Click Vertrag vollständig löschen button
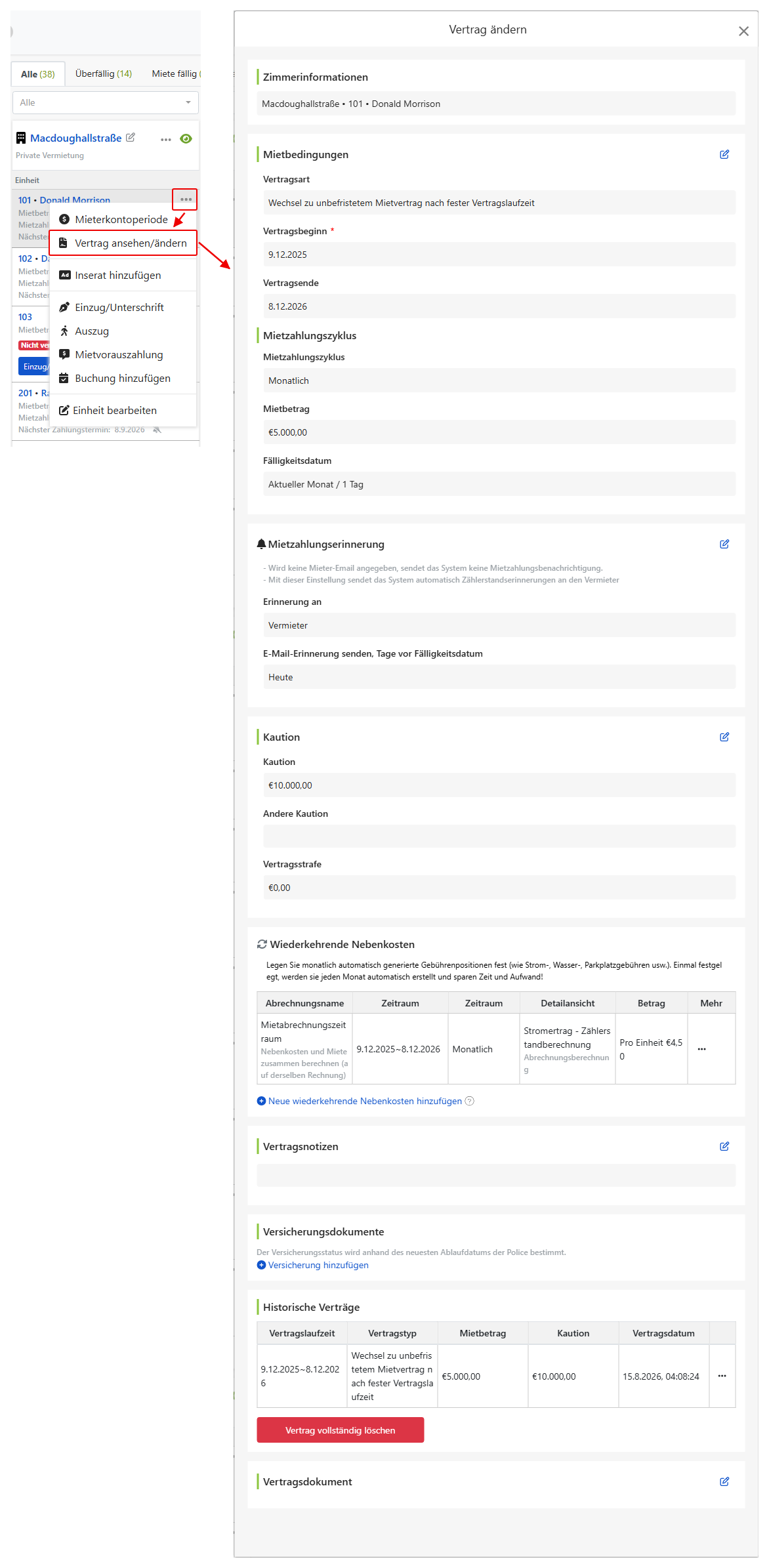The image size is (769, 1568). [x=340, y=1430]
